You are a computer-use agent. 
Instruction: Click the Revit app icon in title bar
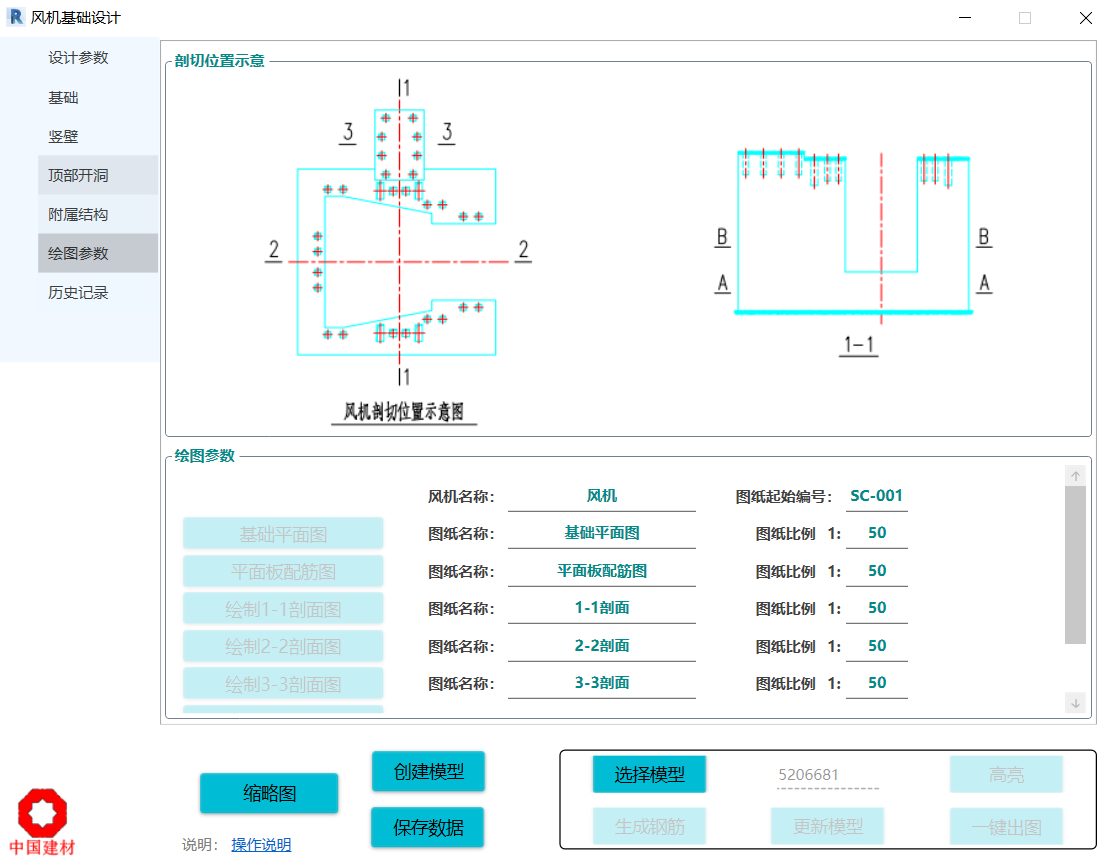[15, 17]
